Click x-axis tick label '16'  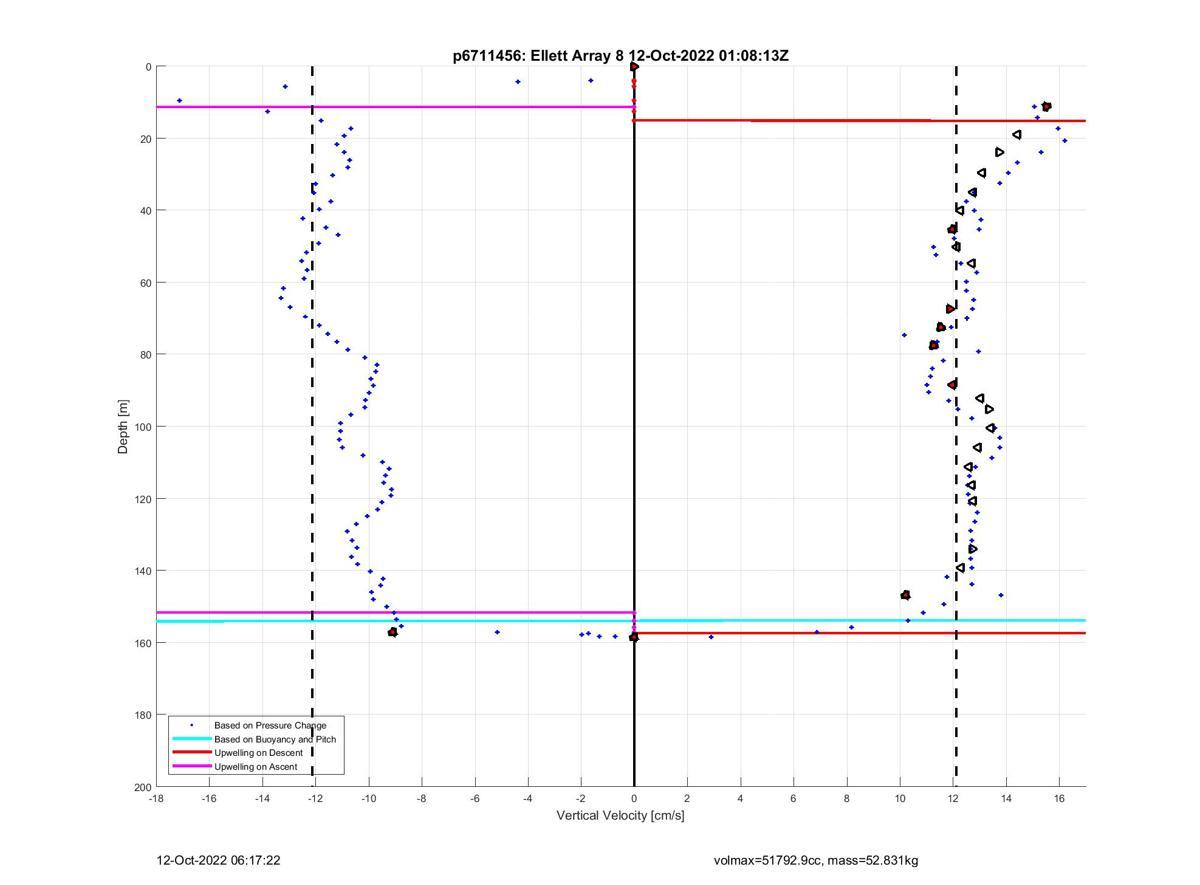(x=1059, y=798)
